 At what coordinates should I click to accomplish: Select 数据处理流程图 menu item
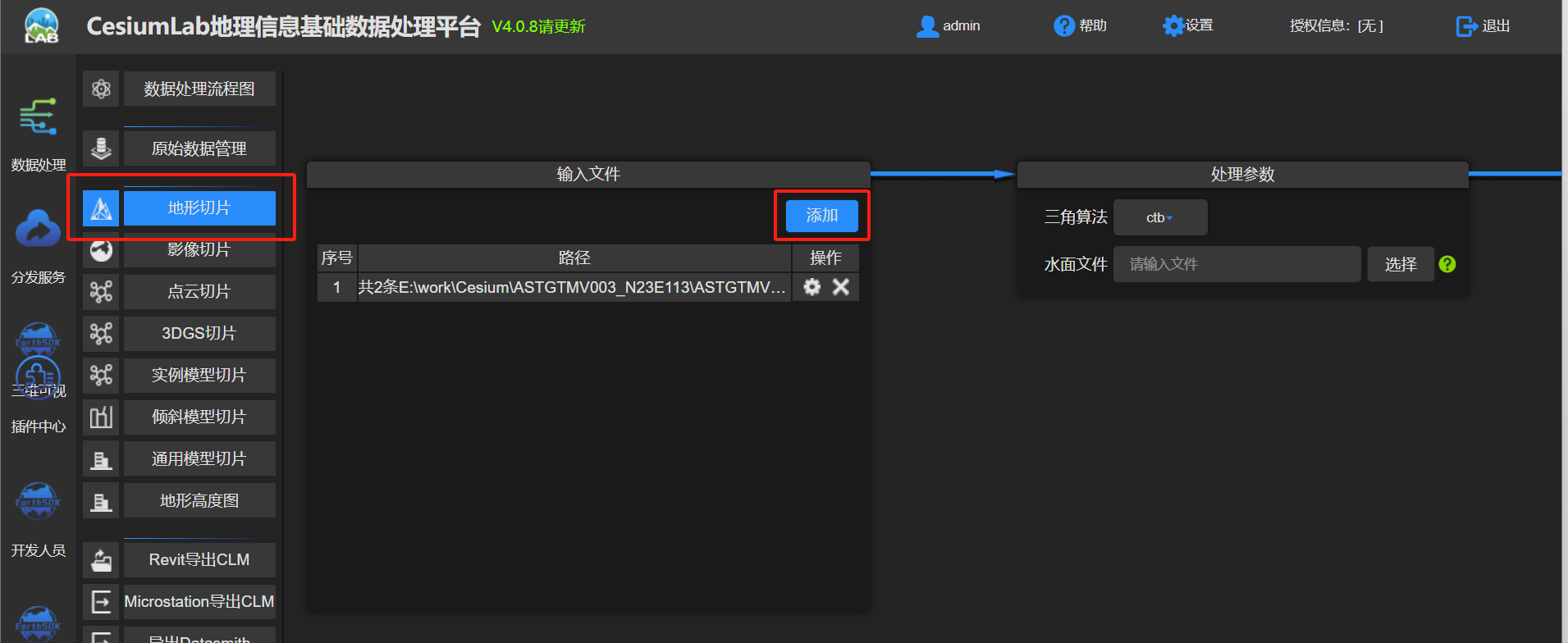199,89
